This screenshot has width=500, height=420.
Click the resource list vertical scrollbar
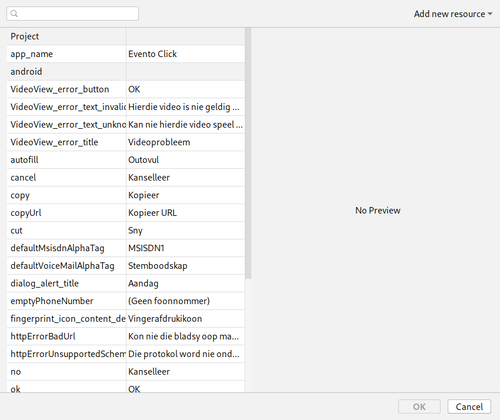pyautogui.click(x=248, y=153)
